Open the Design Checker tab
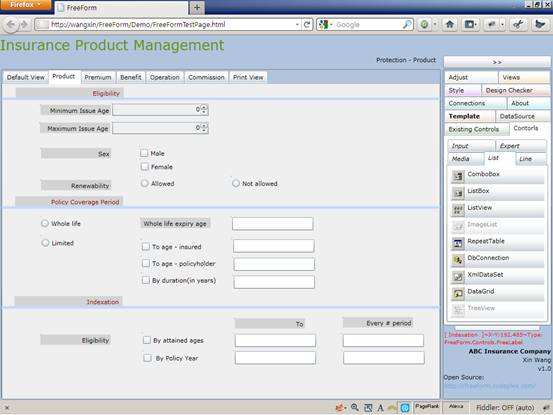Viewport: 553px width, 415px height. click(x=509, y=90)
